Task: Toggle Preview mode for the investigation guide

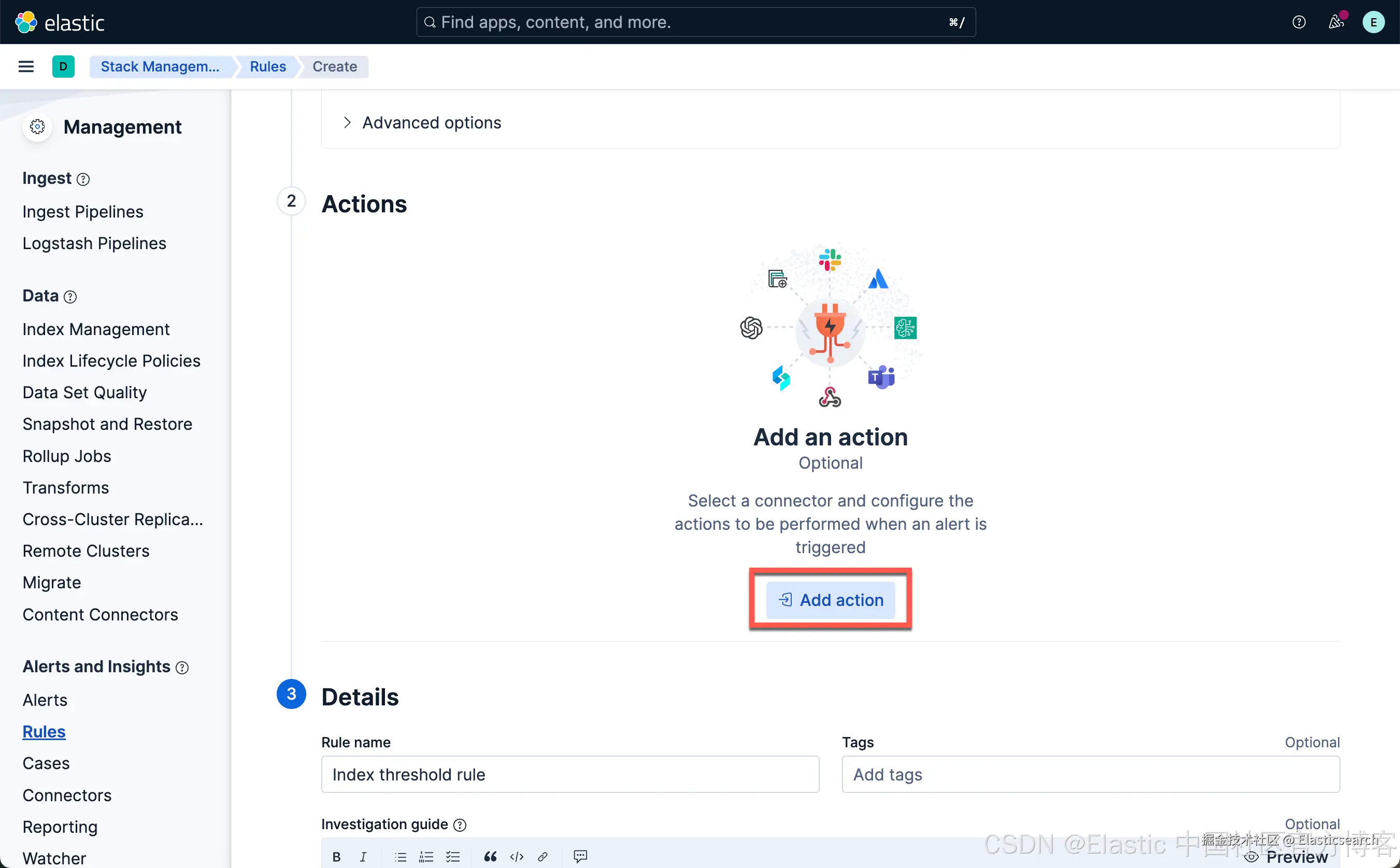Action: click(1285, 857)
